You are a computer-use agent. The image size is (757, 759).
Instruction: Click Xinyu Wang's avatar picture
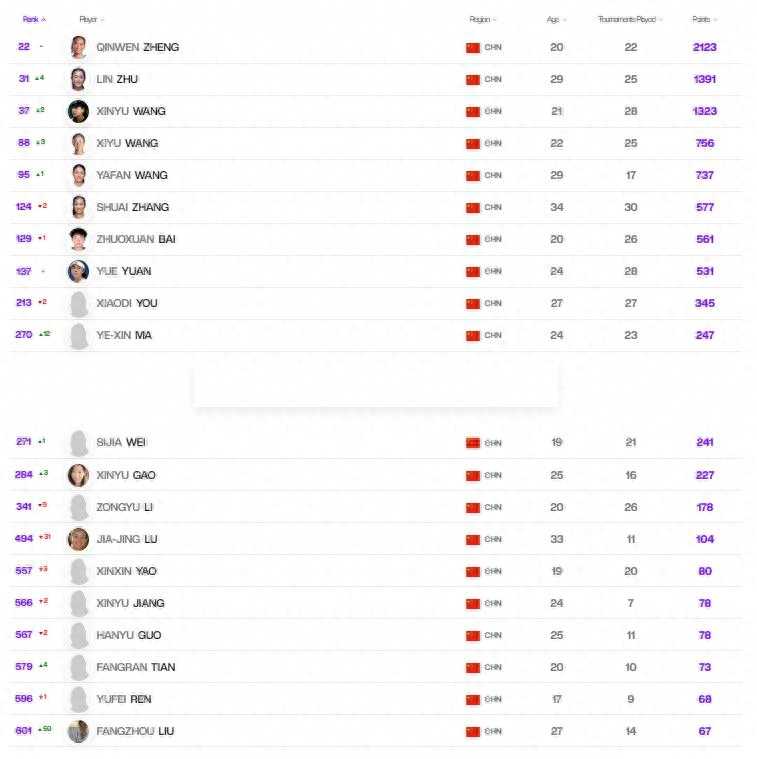coord(78,111)
